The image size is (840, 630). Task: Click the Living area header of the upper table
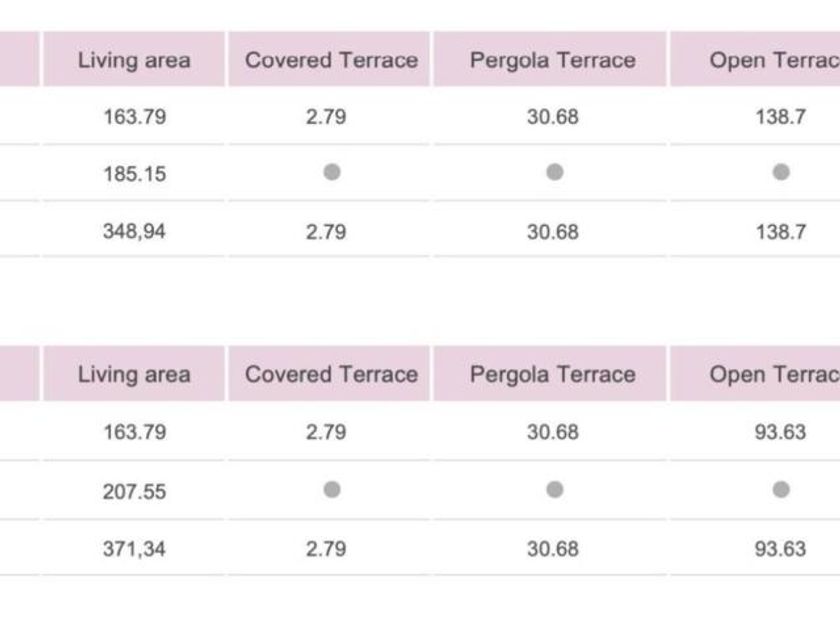tap(134, 60)
